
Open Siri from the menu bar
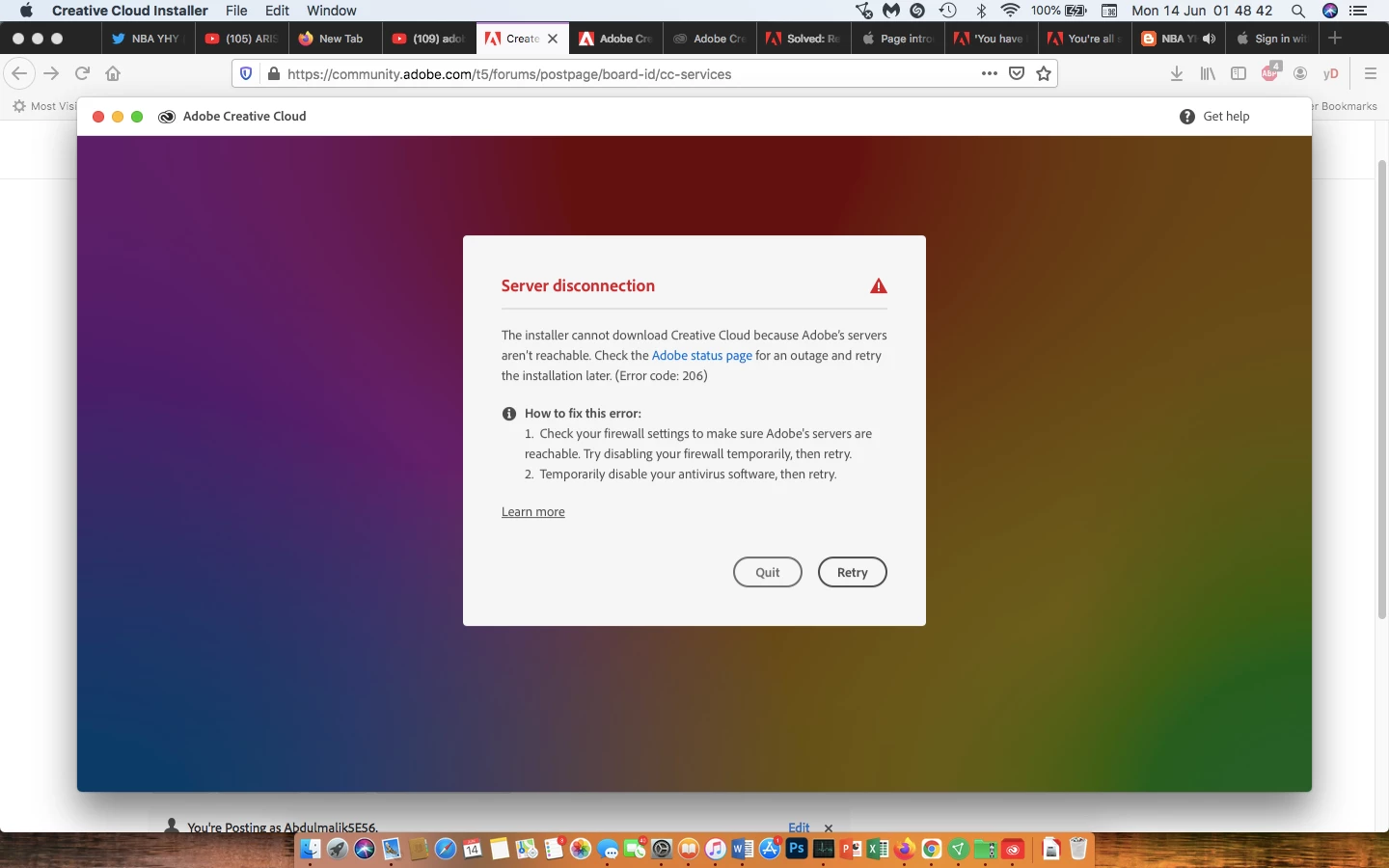tap(1330, 11)
